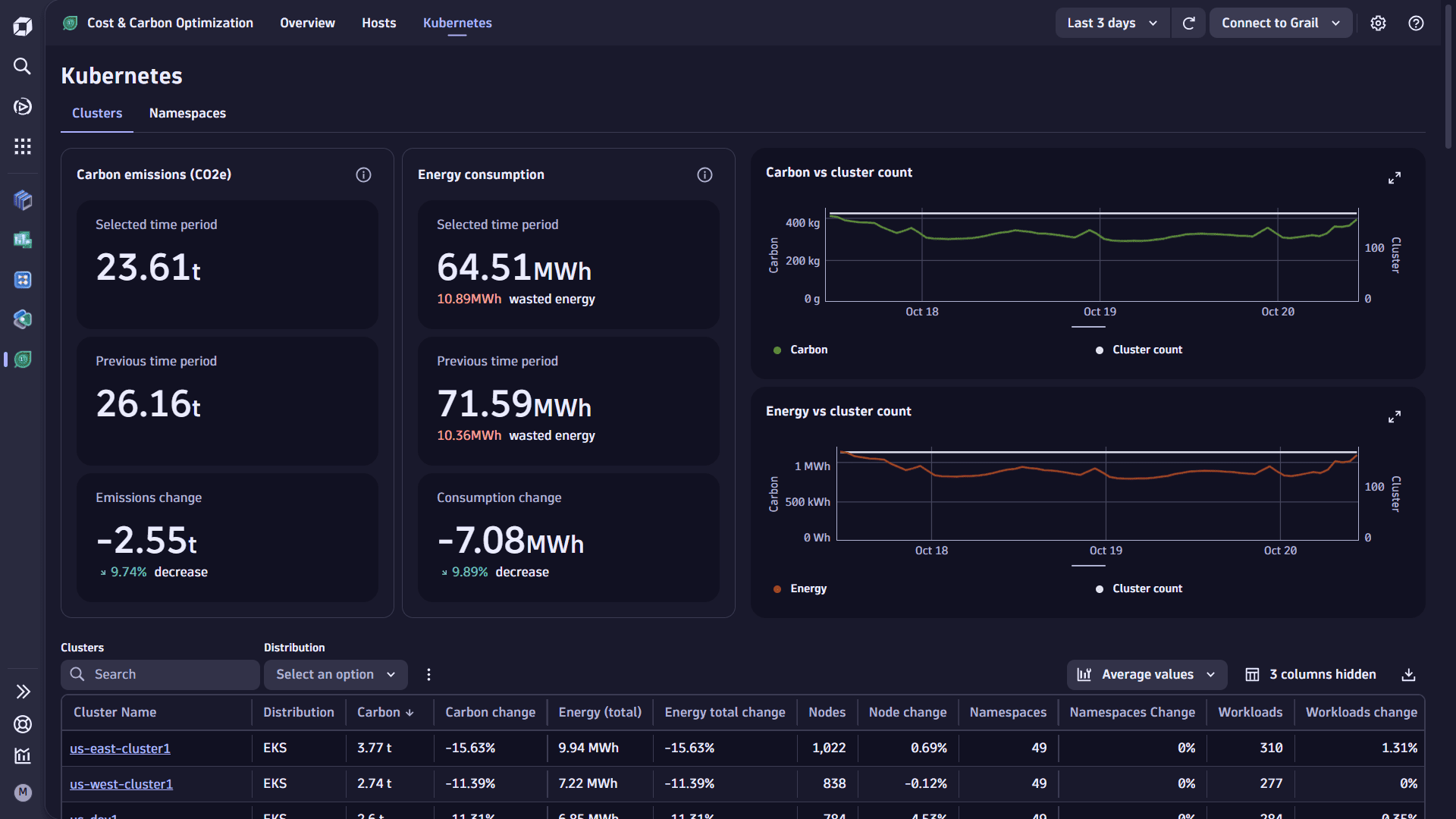Expand Energy vs cluster count chart
This screenshot has width=1456, height=819.
tap(1394, 417)
